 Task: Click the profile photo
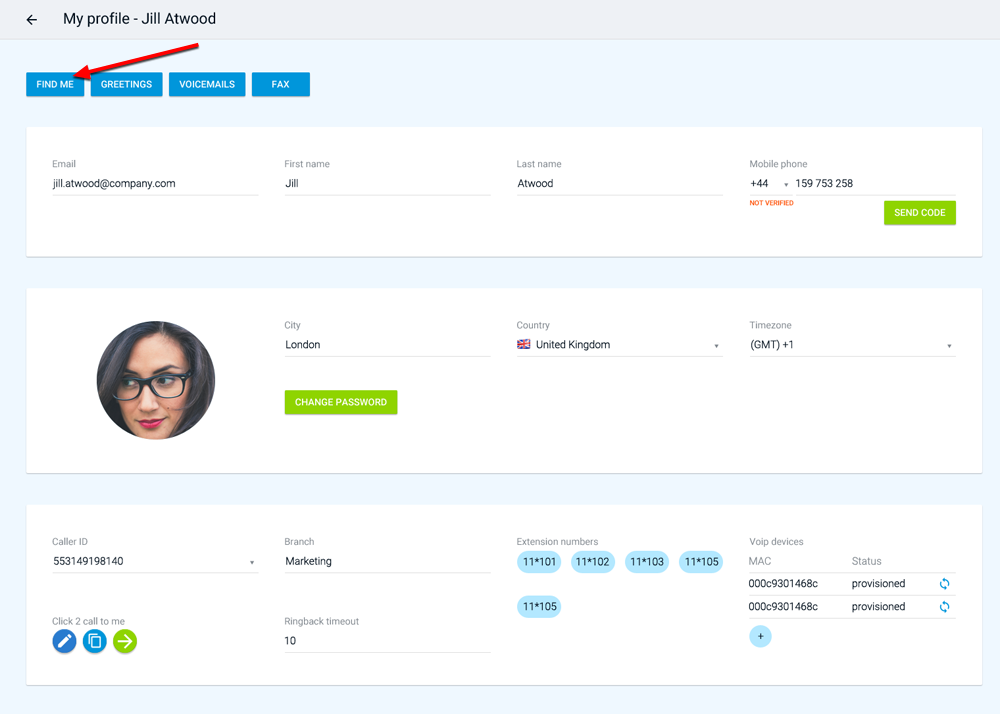[x=156, y=380]
